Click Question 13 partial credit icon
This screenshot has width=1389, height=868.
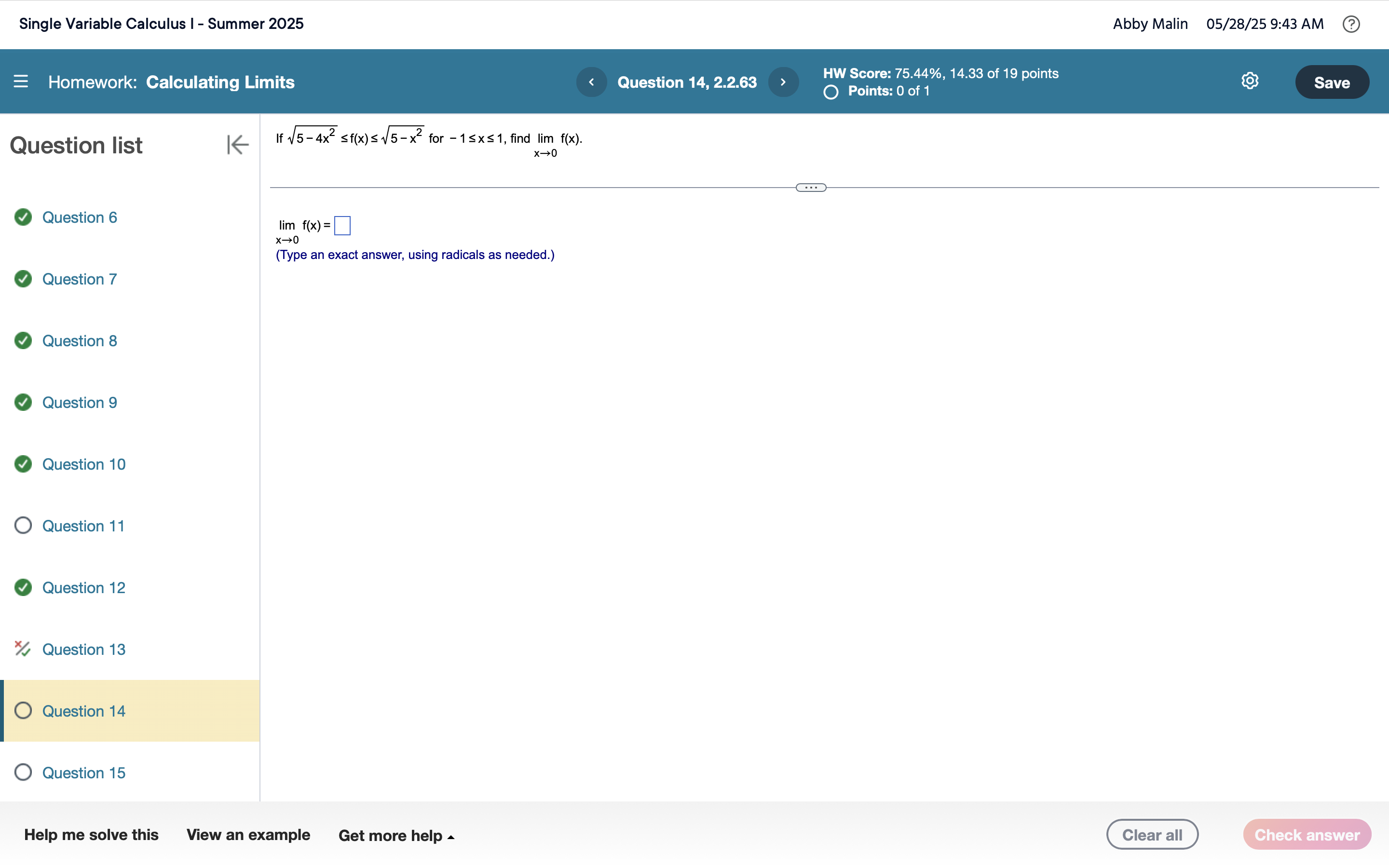(x=22, y=649)
